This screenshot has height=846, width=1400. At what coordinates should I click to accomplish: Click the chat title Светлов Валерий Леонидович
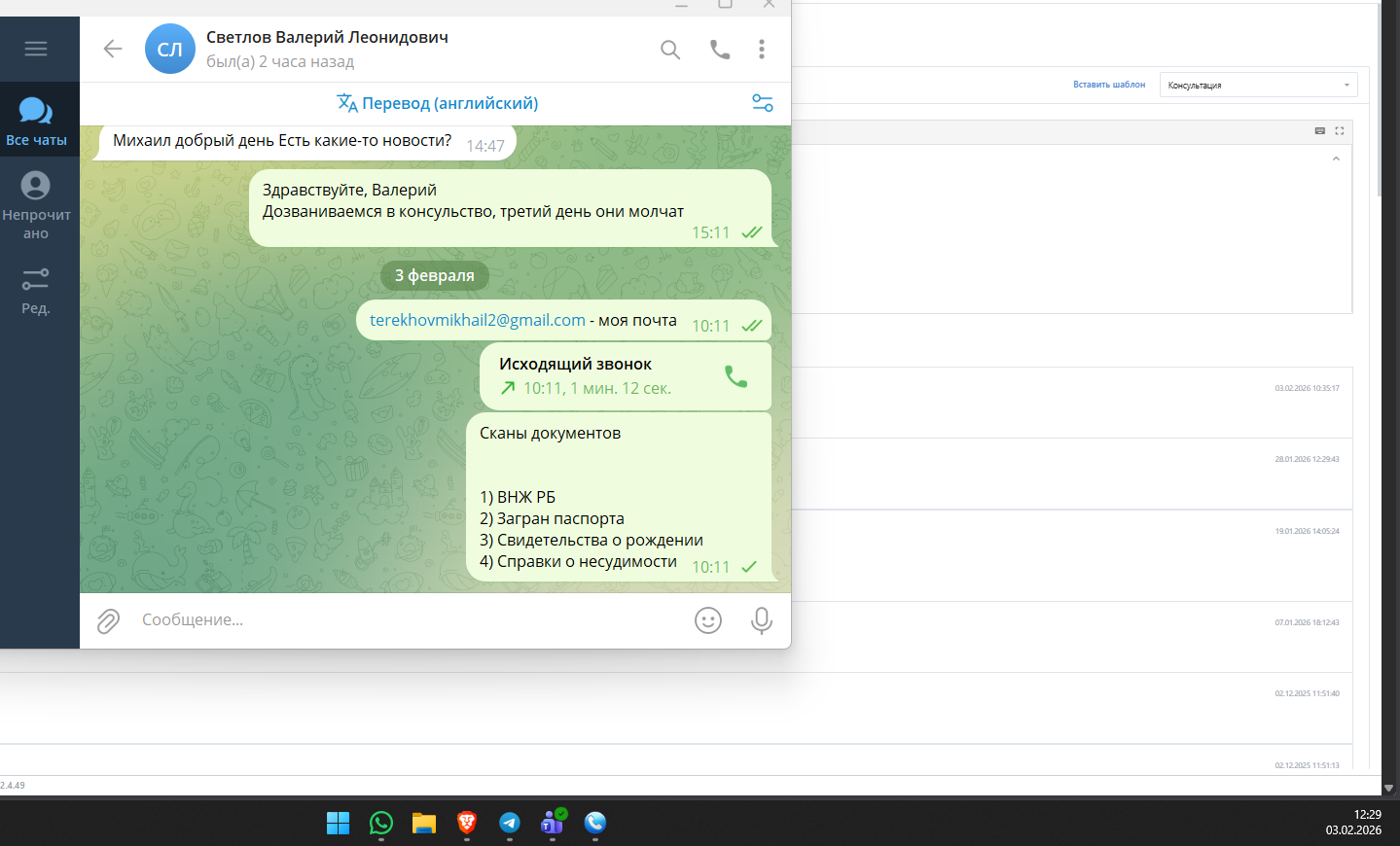tap(327, 37)
